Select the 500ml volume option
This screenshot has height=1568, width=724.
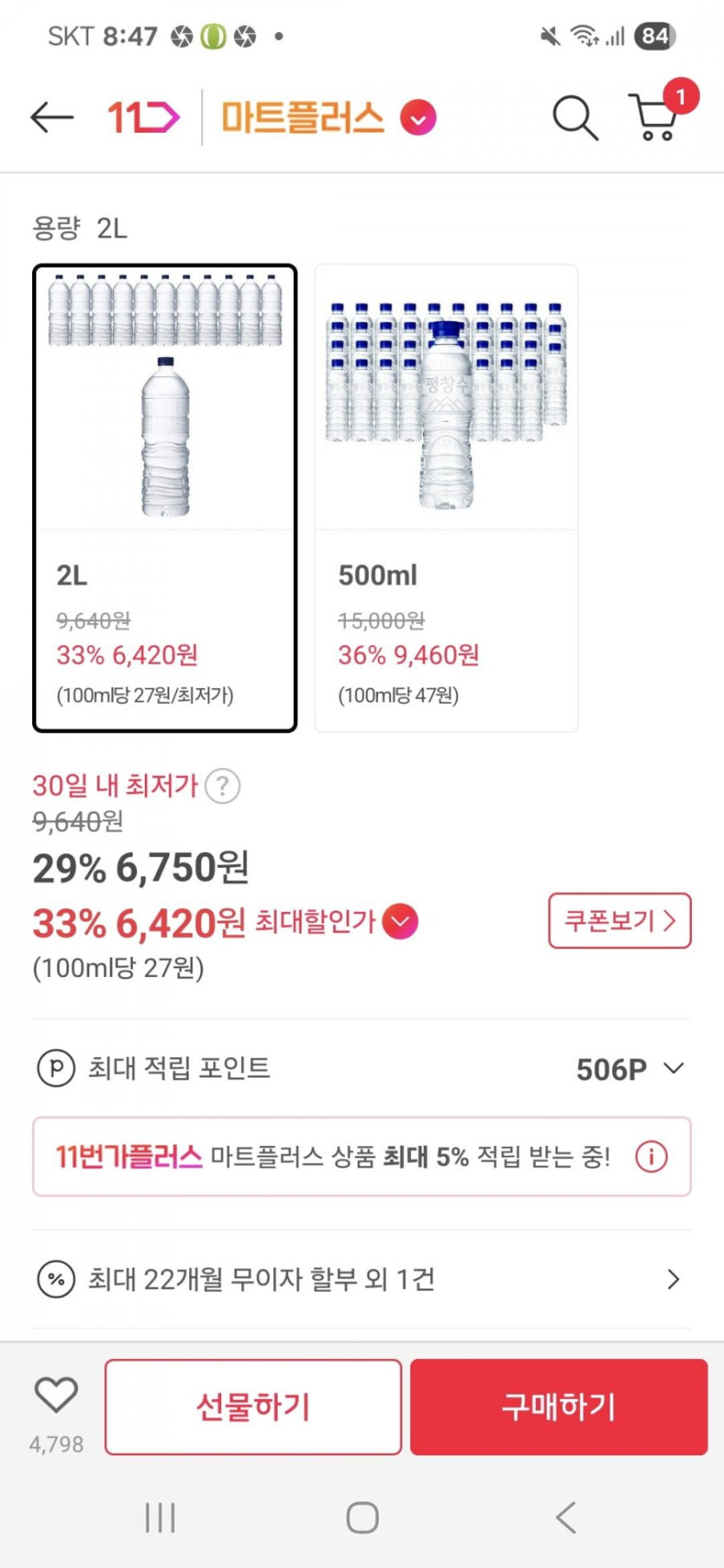pyautogui.click(x=446, y=498)
